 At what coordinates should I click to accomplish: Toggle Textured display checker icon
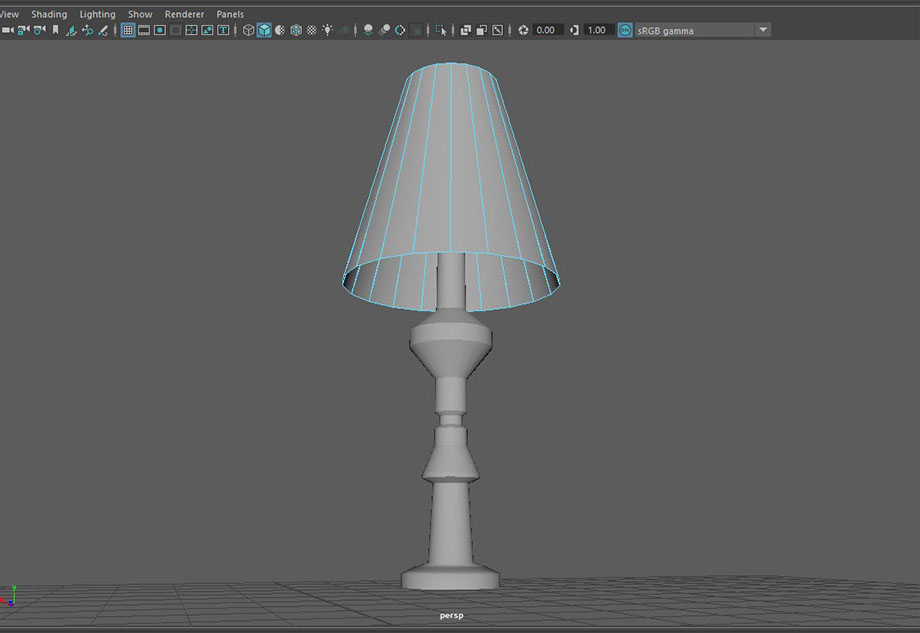tap(312, 30)
